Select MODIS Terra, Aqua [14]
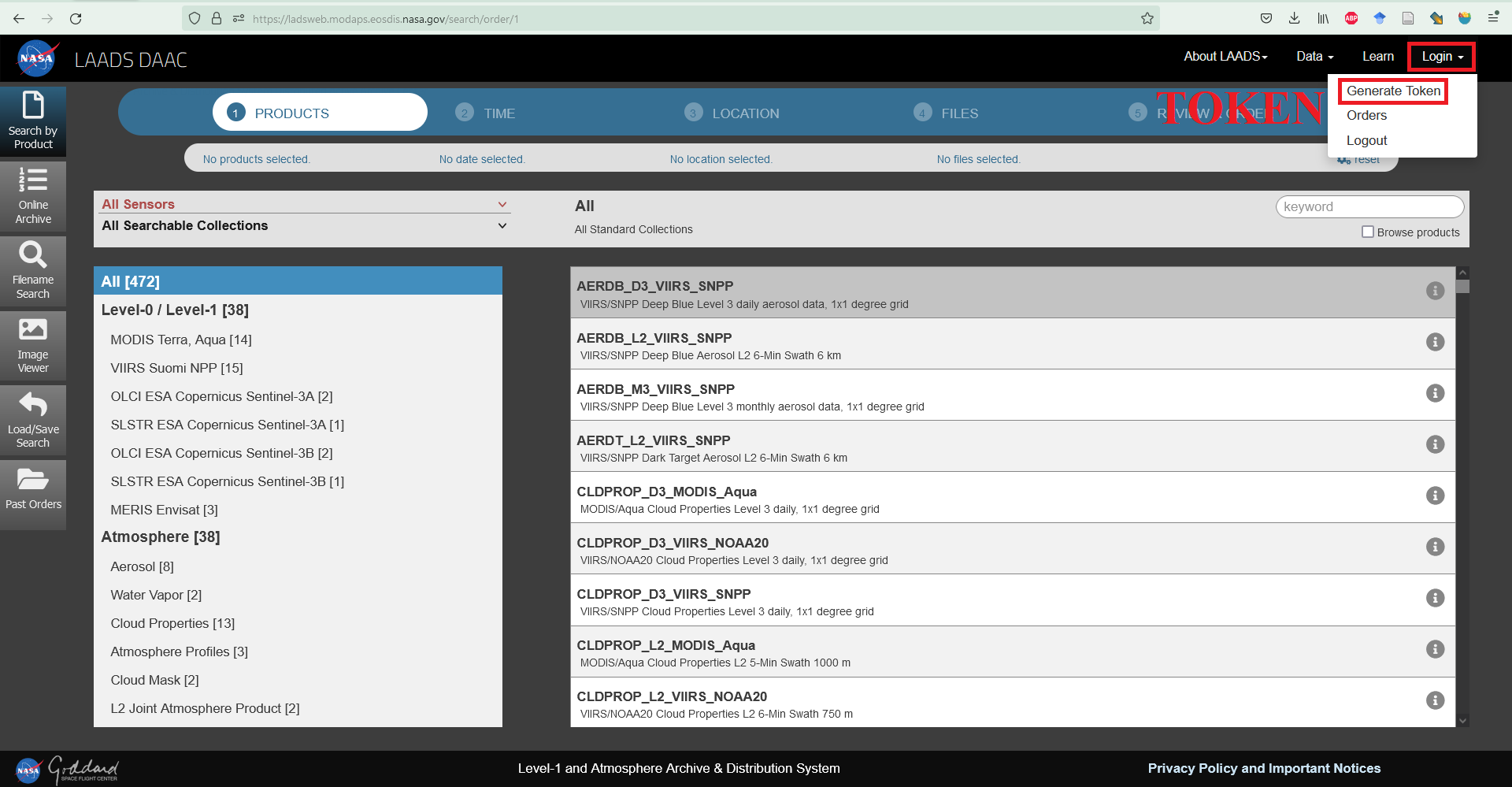Viewport: 1512px width, 787px height. [181, 340]
